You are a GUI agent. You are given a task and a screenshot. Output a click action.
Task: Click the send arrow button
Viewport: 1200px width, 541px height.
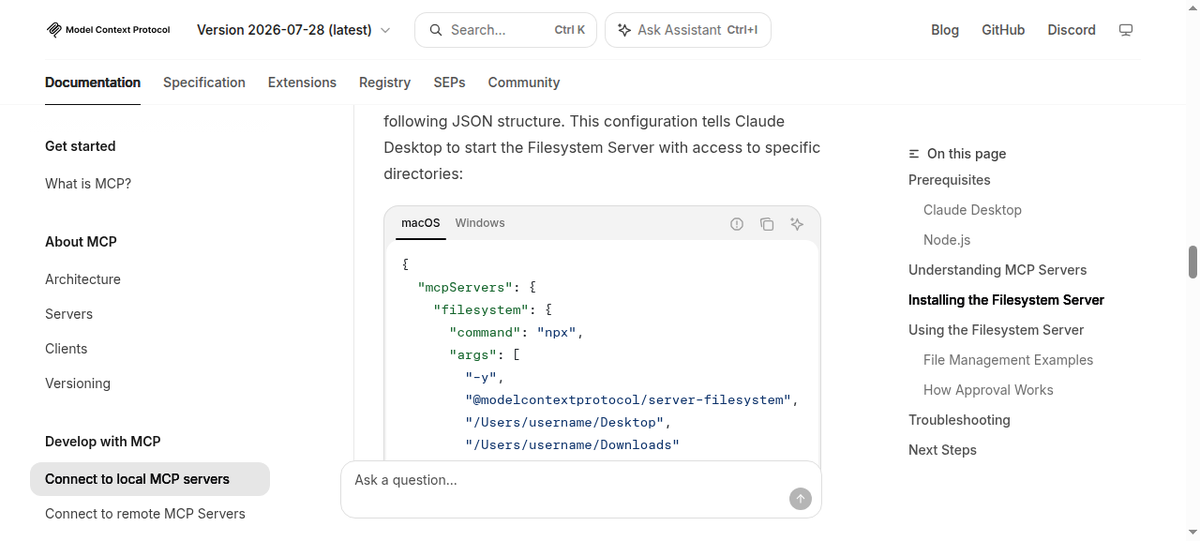coord(800,499)
